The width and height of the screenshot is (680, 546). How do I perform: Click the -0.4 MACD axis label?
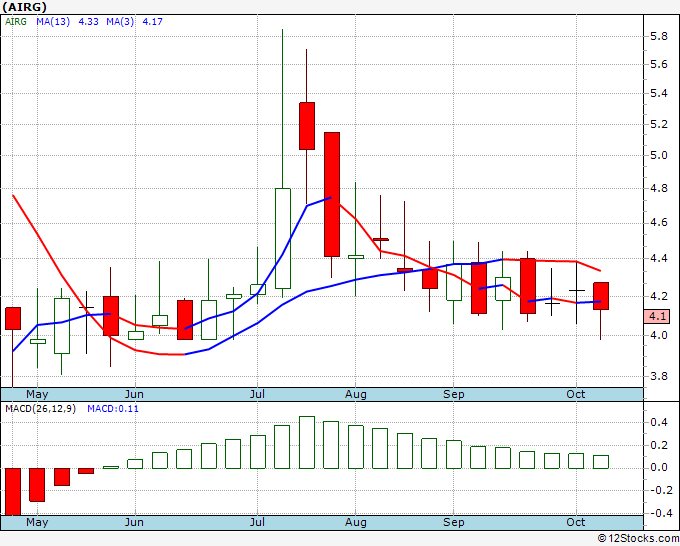click(656, 513)
